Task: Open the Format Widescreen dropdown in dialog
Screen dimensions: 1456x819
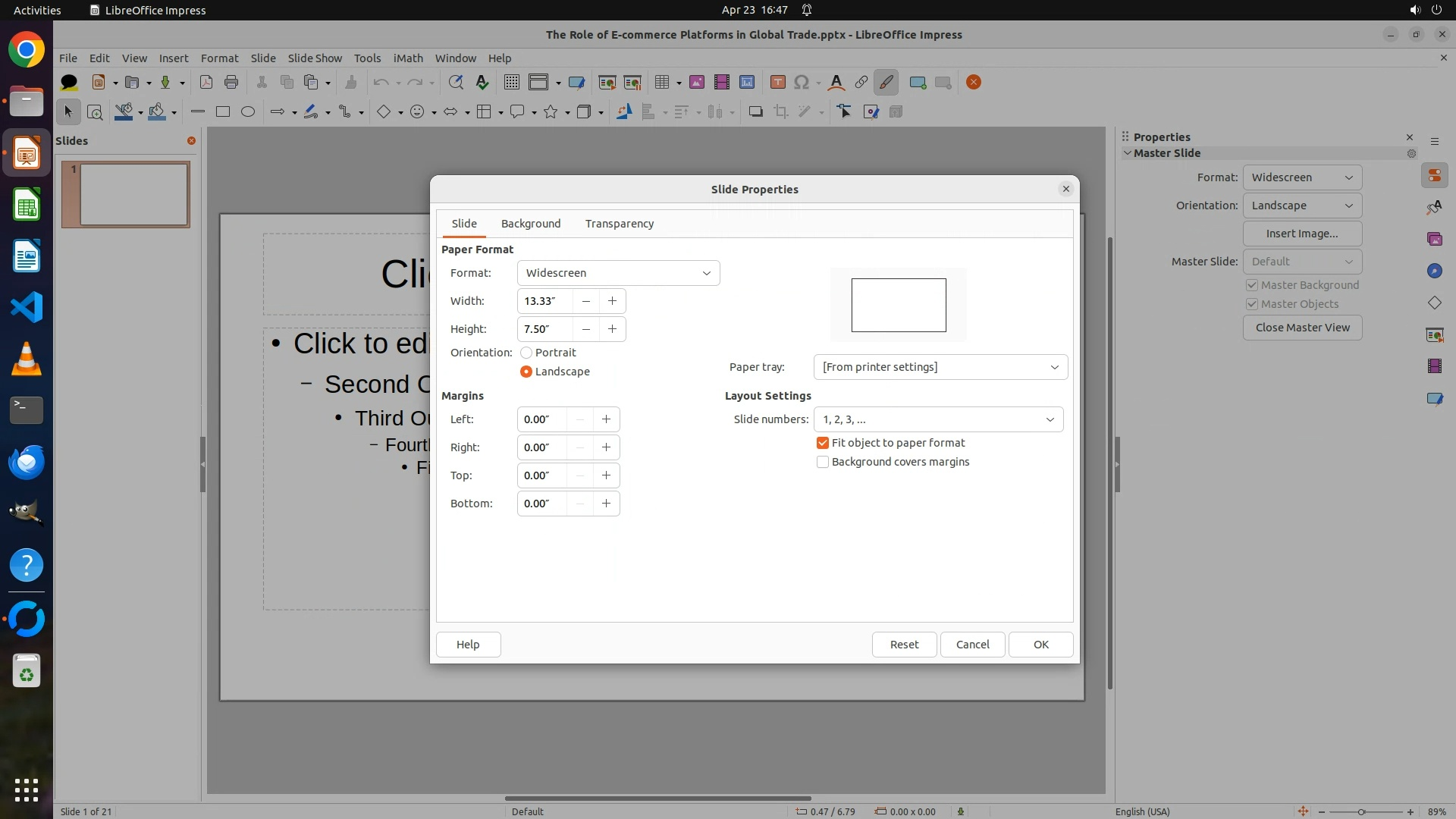Action: point(618,273)
